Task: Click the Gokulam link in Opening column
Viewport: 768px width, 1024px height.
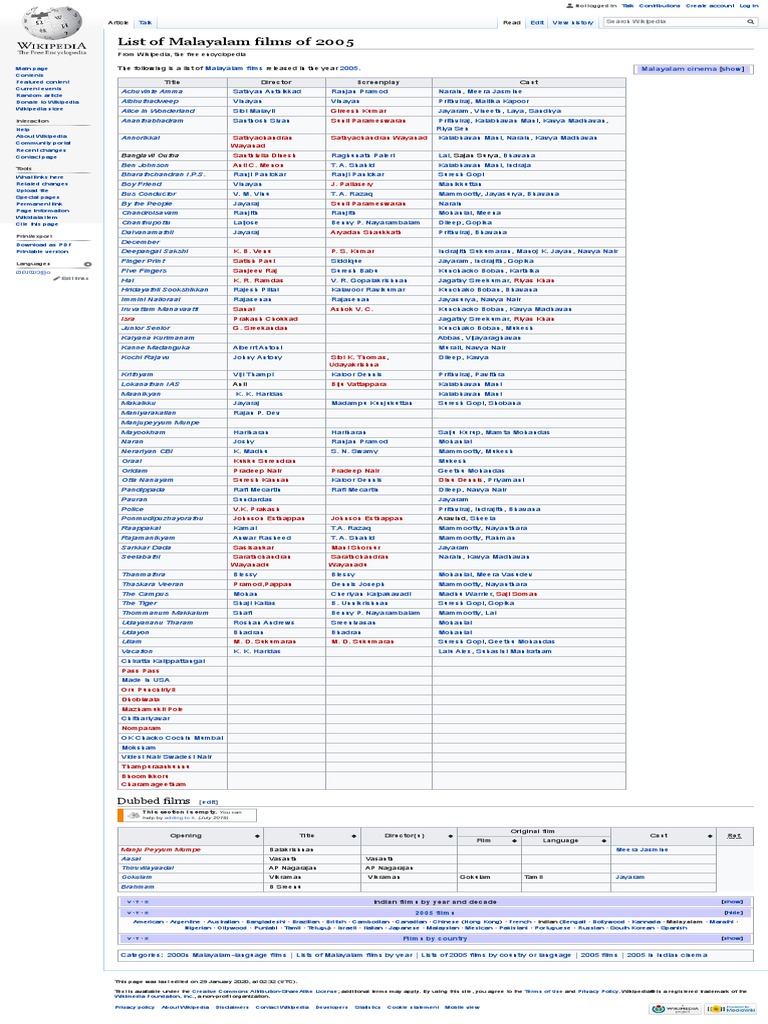Action: click(x=136, y=878)
